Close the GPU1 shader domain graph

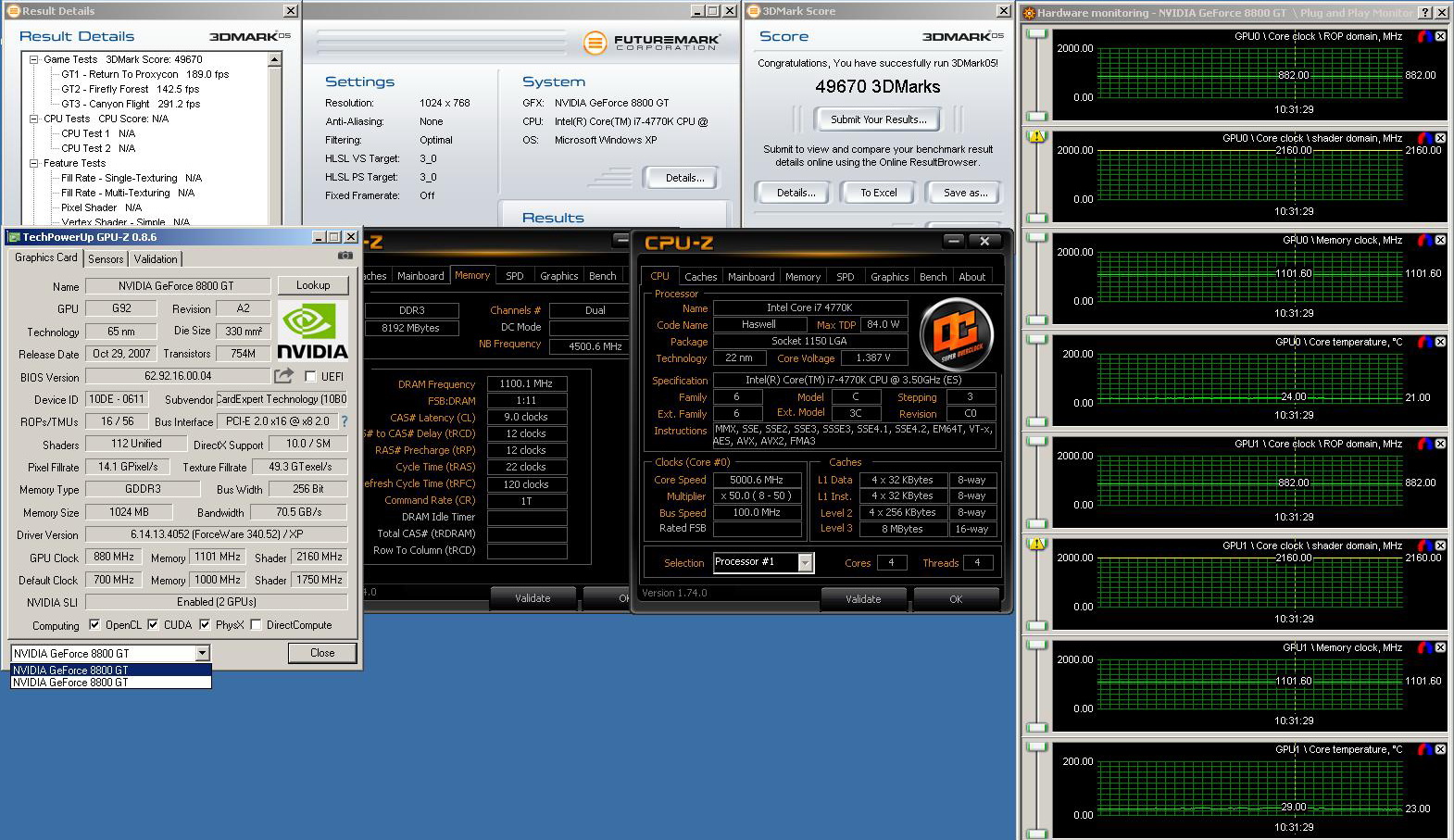click(x=1440, y=545)
